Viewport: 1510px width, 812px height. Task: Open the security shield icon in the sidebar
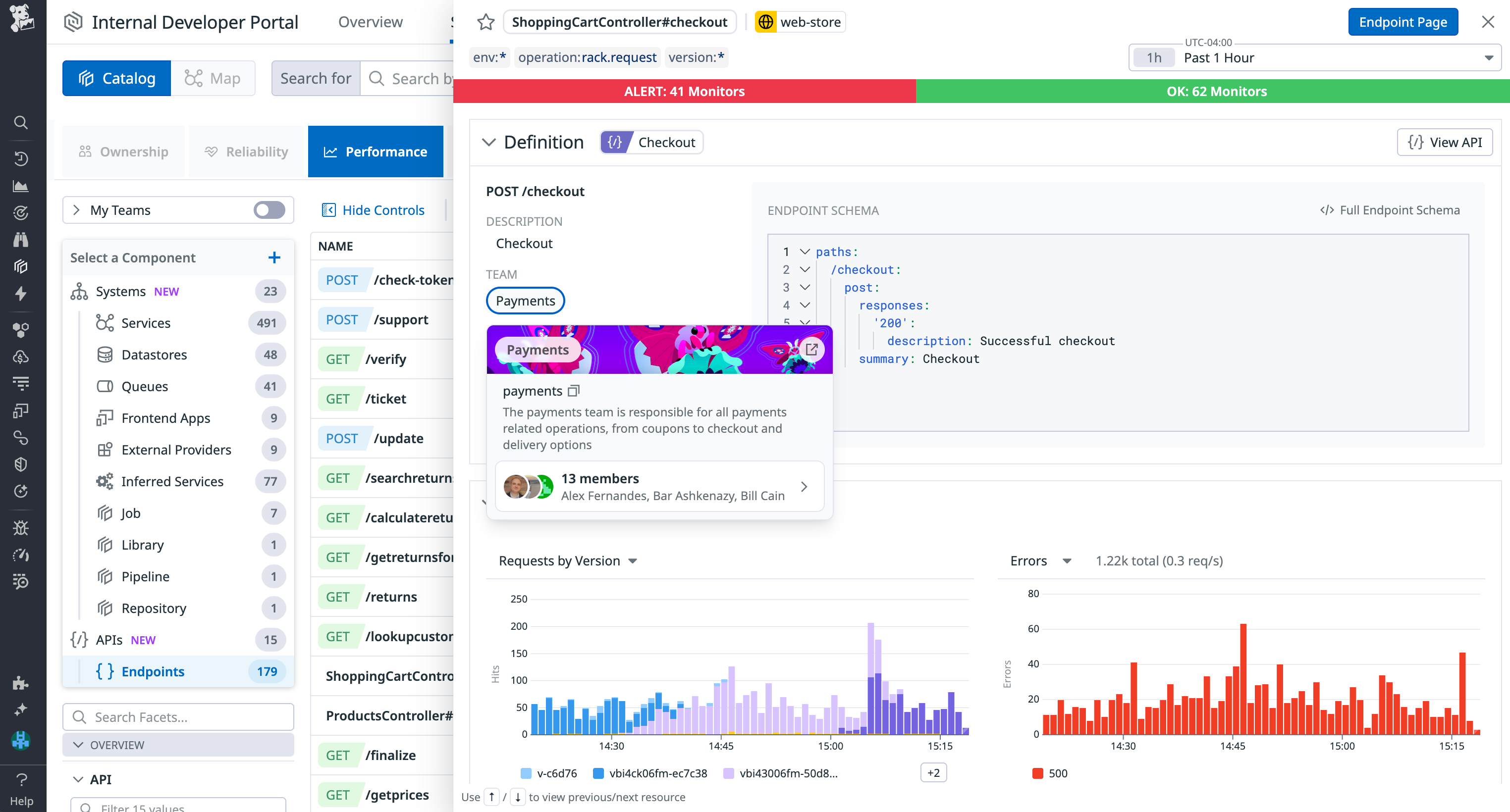(21, 464)
